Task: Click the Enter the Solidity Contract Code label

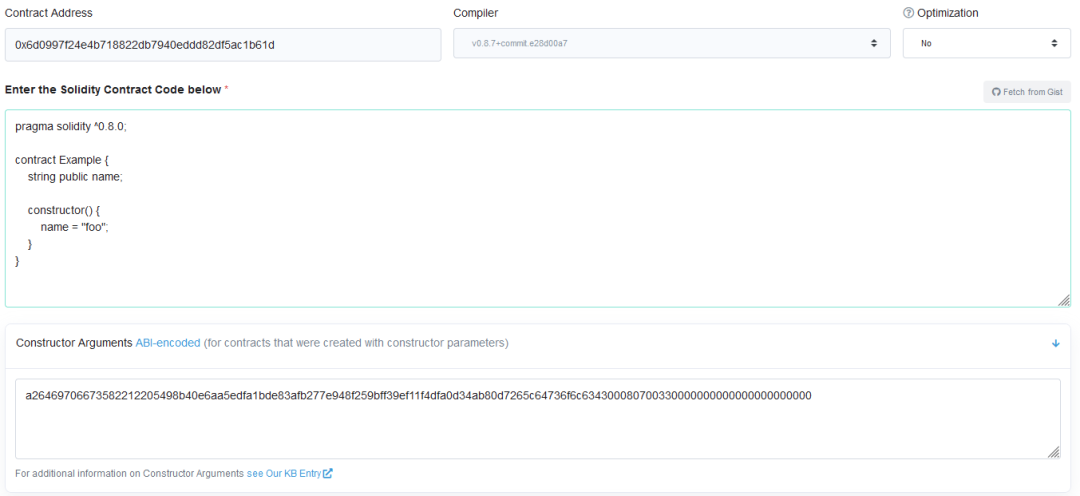Action: [x=114, y=90]
